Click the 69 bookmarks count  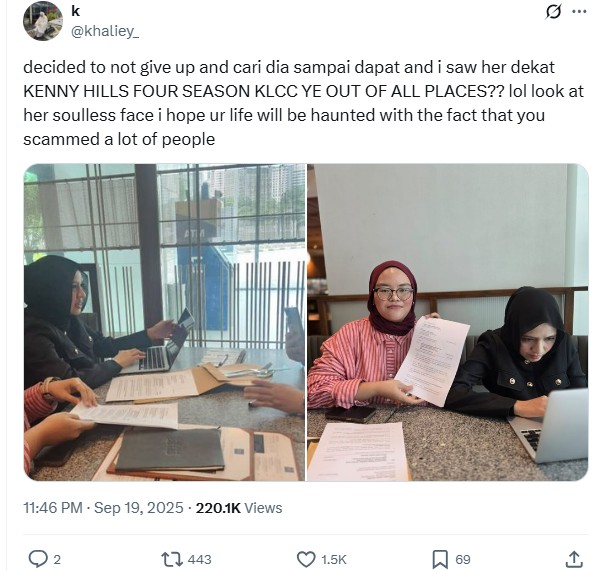tap(463, 559)
